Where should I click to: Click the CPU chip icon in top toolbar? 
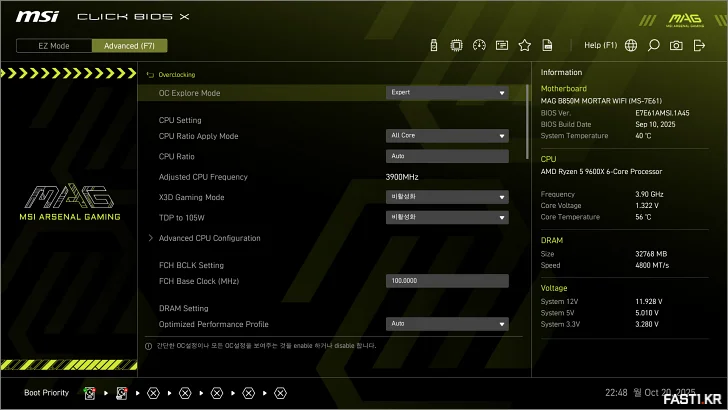click(x=456, y=45)
